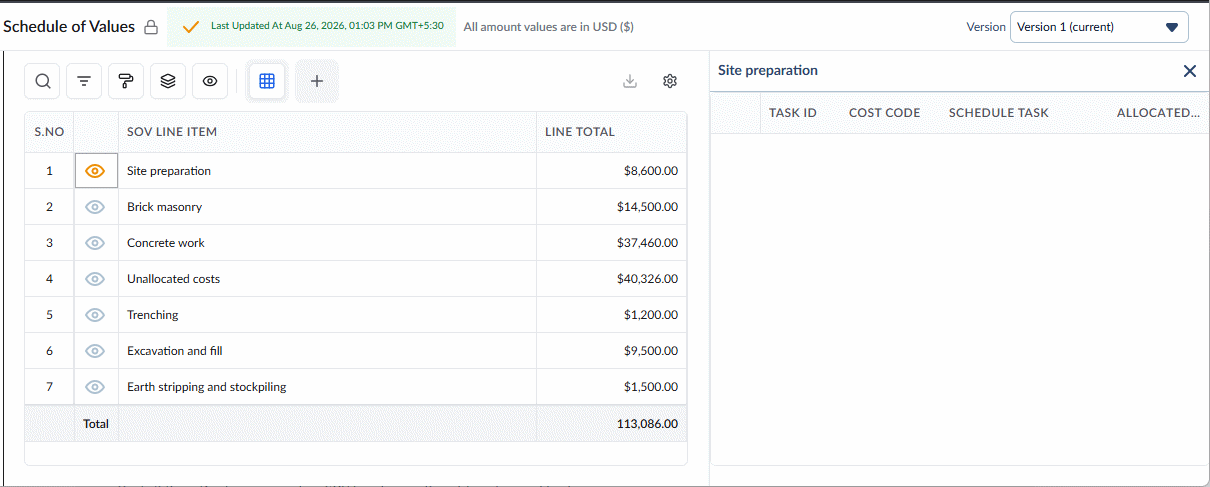This screenshot has height=487, width=1210.
Task: Toggle eye icon for Trenching row
Action: pos(96,315)
